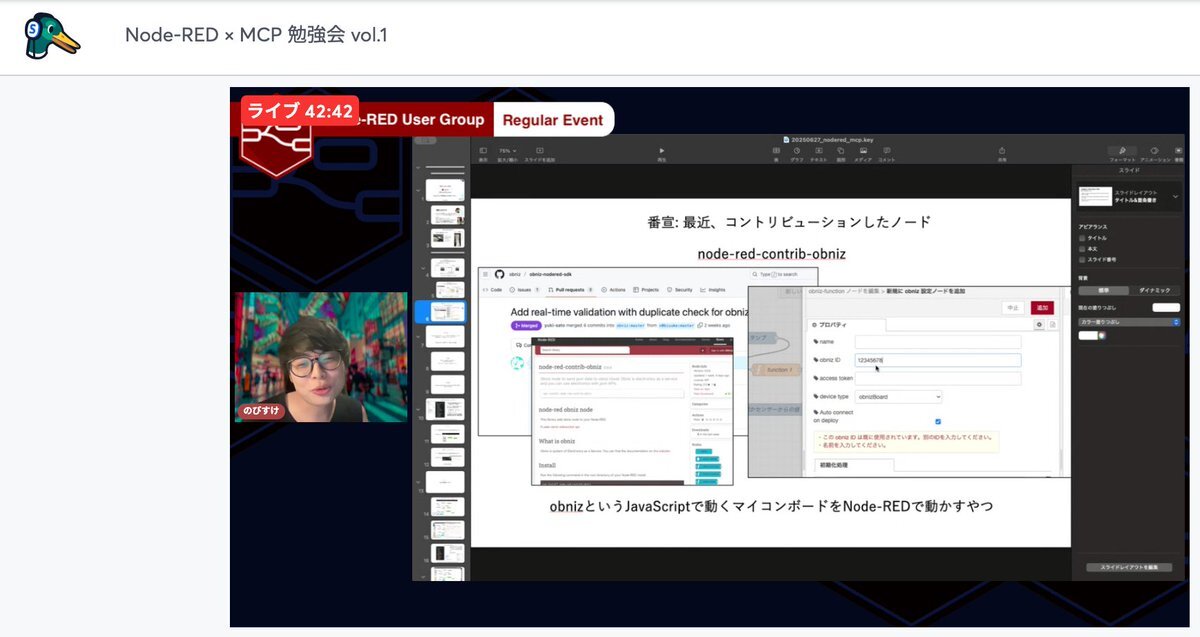Open the Format (フォーマット) inspector in Keynote
1200x637 pixels.
coord(1122,151)
